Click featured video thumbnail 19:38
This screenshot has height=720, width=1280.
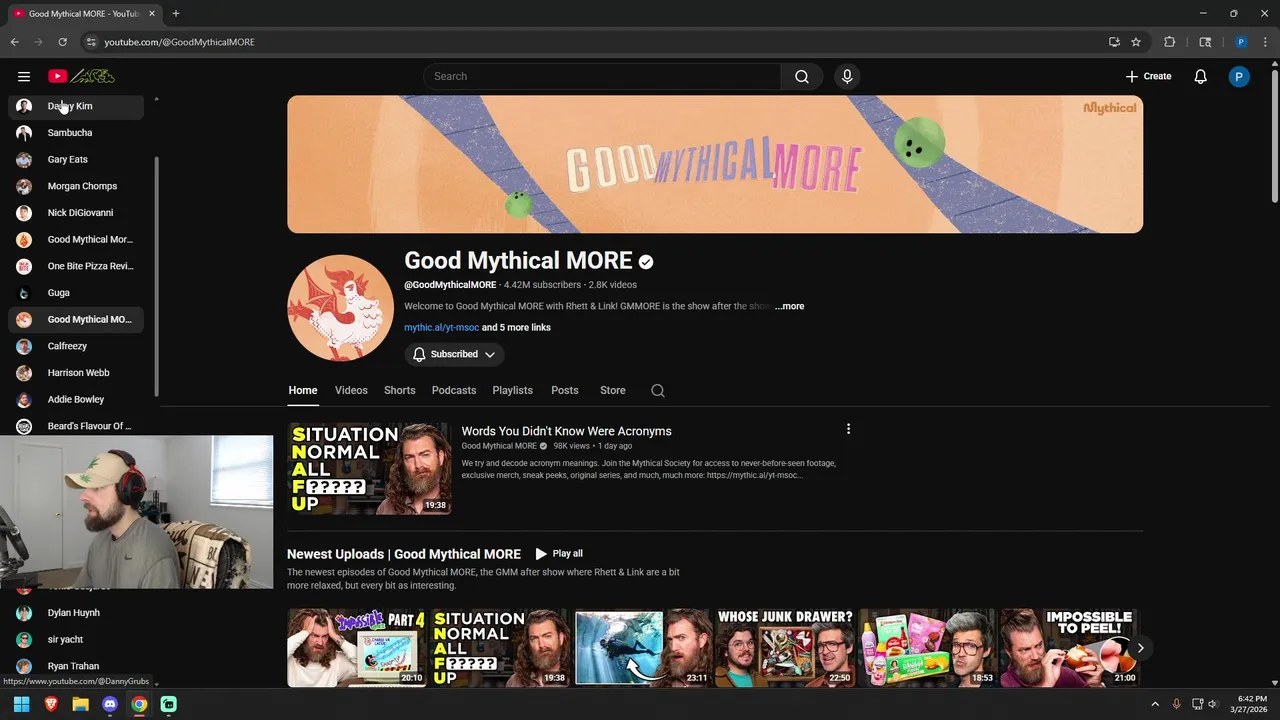[369, 469]
